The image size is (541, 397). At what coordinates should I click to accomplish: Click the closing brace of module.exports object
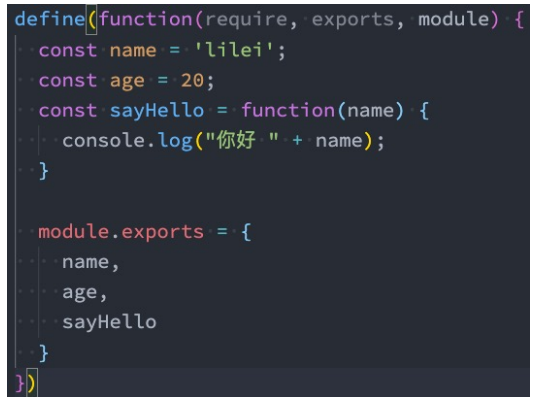point(44,353)
